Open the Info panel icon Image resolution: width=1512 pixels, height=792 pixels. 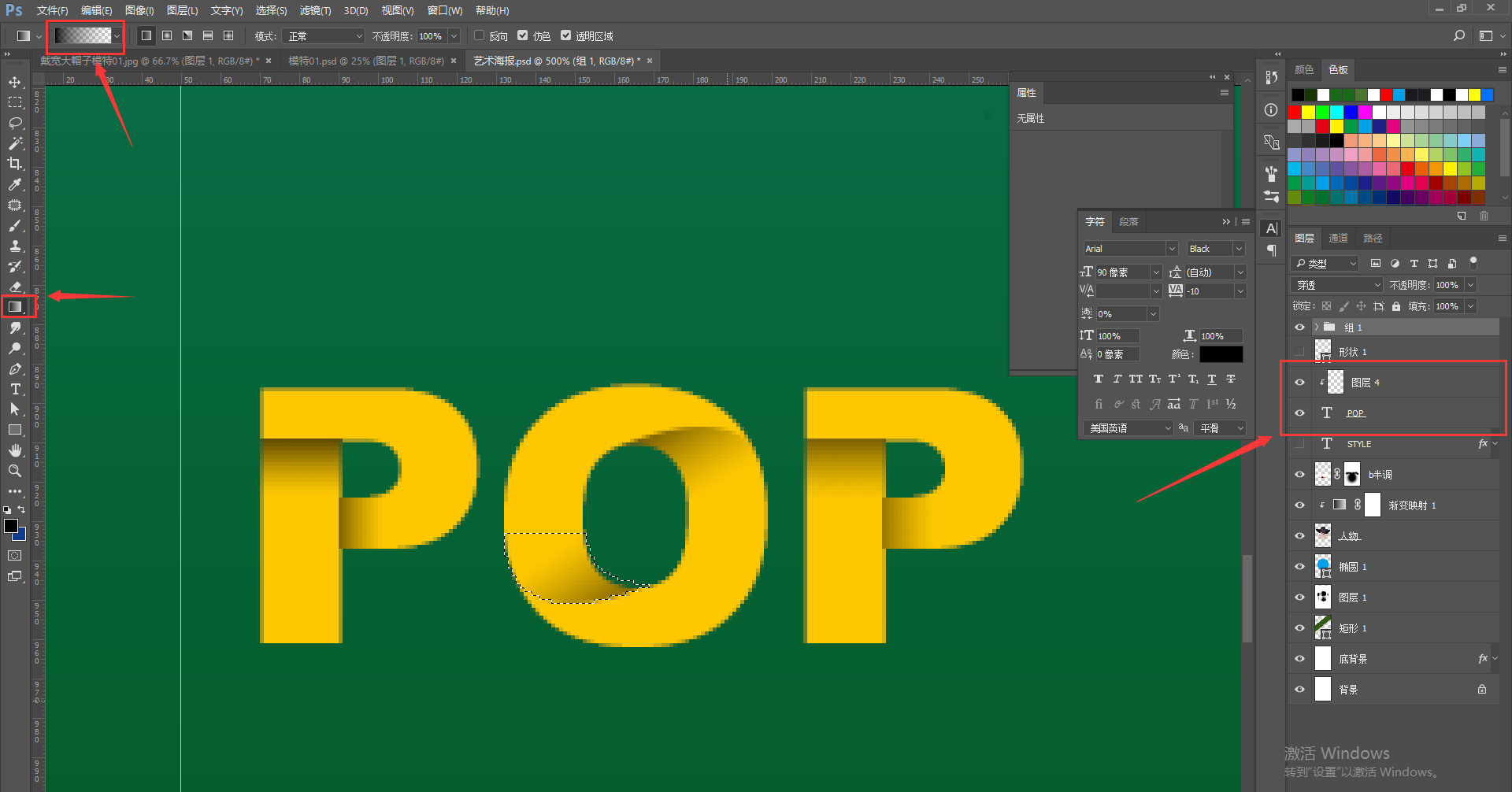pyautogui.click(x=1271, y=110)
